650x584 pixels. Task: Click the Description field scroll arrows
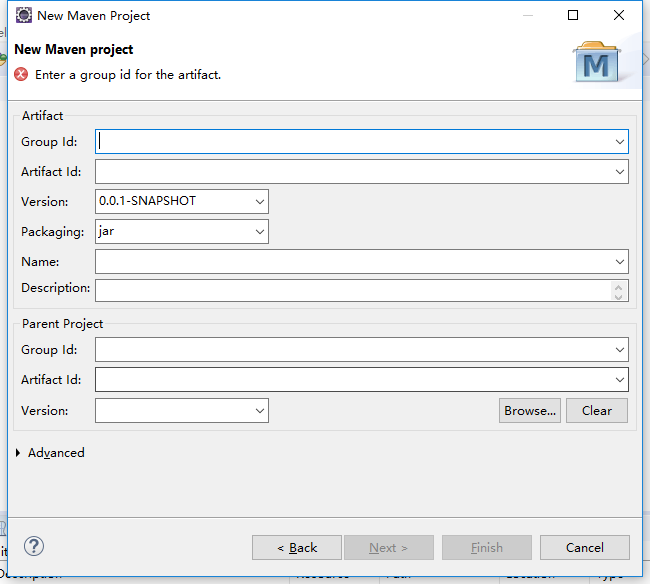tap(619, 291)
